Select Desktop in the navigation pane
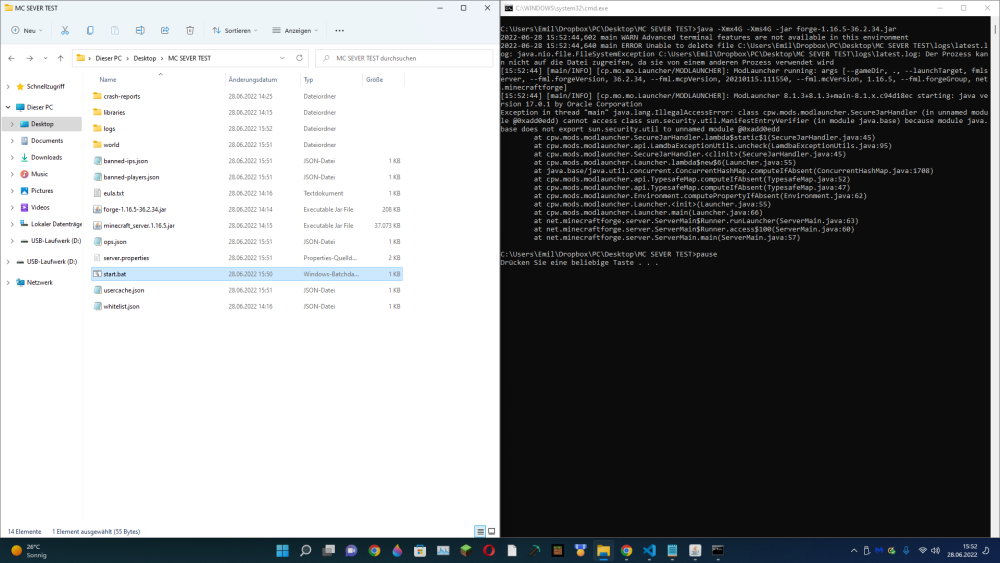This screenshot has width=1000, height=563. click(42, 124)
